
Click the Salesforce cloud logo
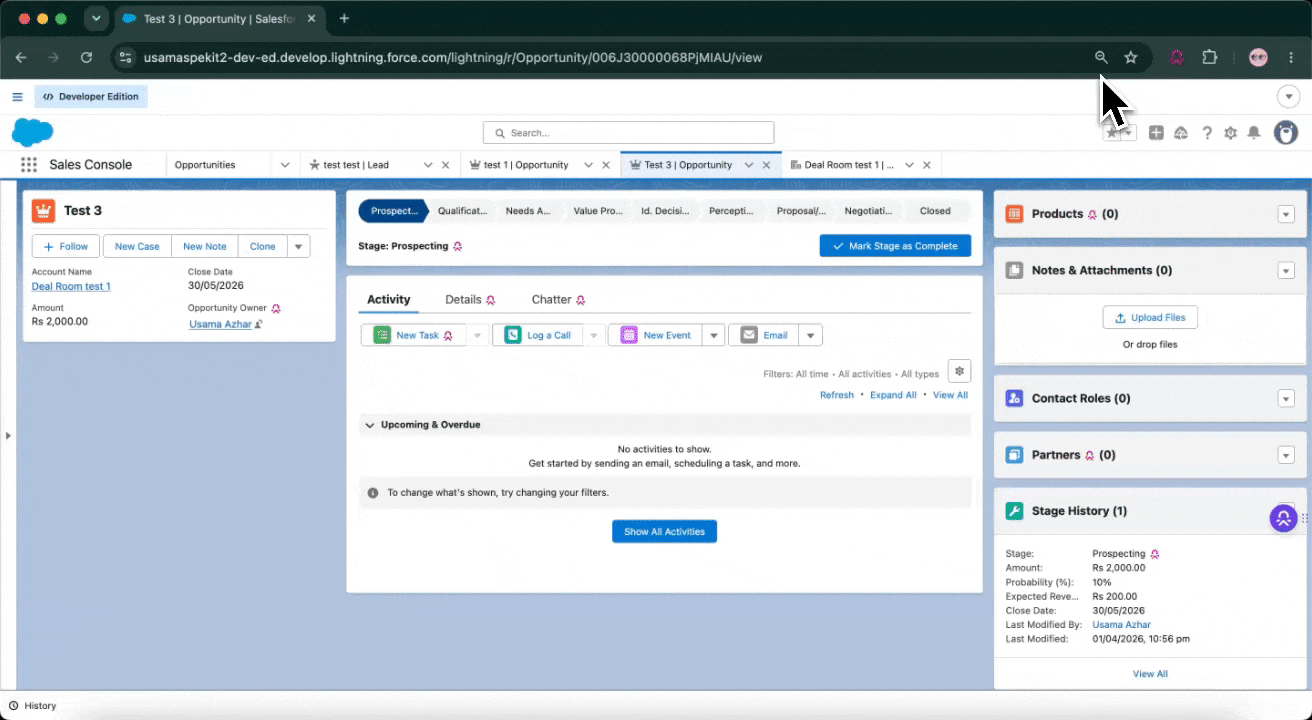(32, 132)
